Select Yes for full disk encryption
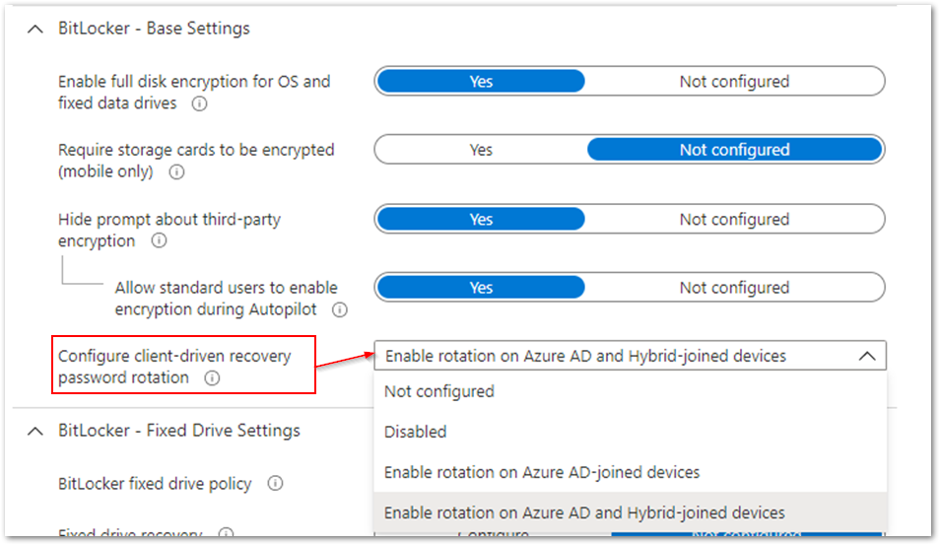Image resolution: width=940 pixels, height=545 pixels. coord(481,82)
